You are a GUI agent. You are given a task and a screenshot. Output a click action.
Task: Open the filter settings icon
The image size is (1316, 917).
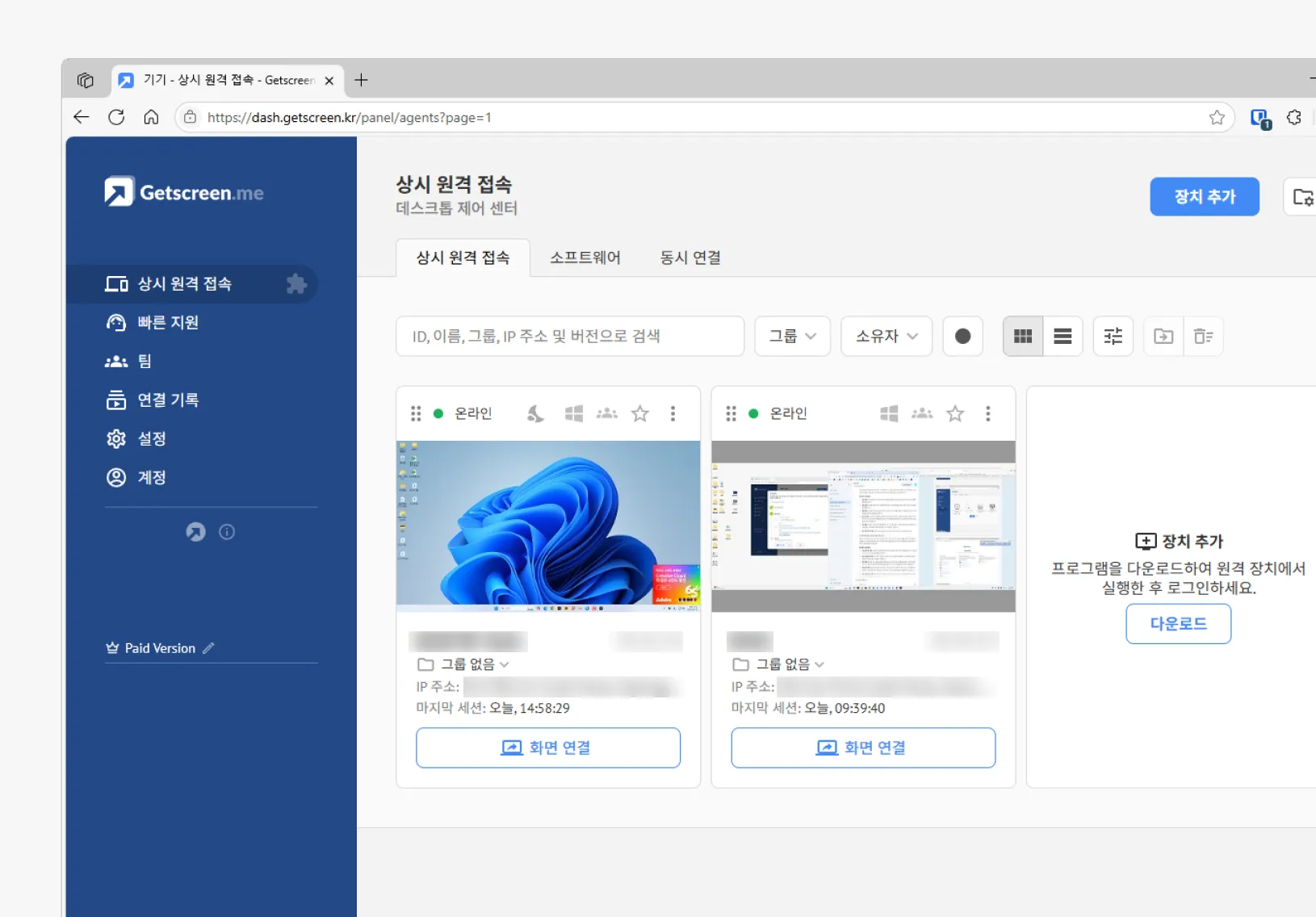click(x=1113, y=336)
